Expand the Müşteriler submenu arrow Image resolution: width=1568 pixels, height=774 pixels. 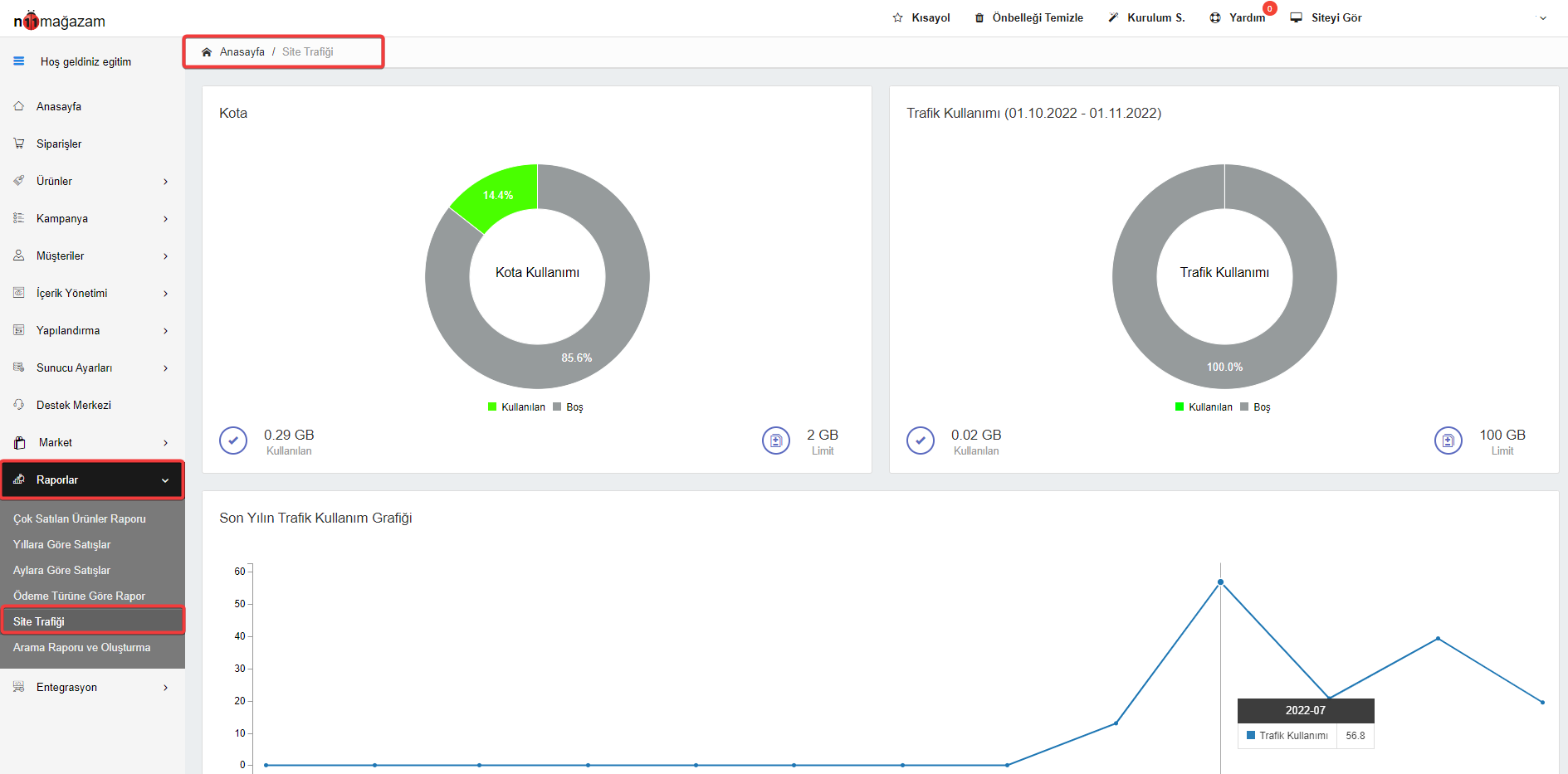[166, 256]
